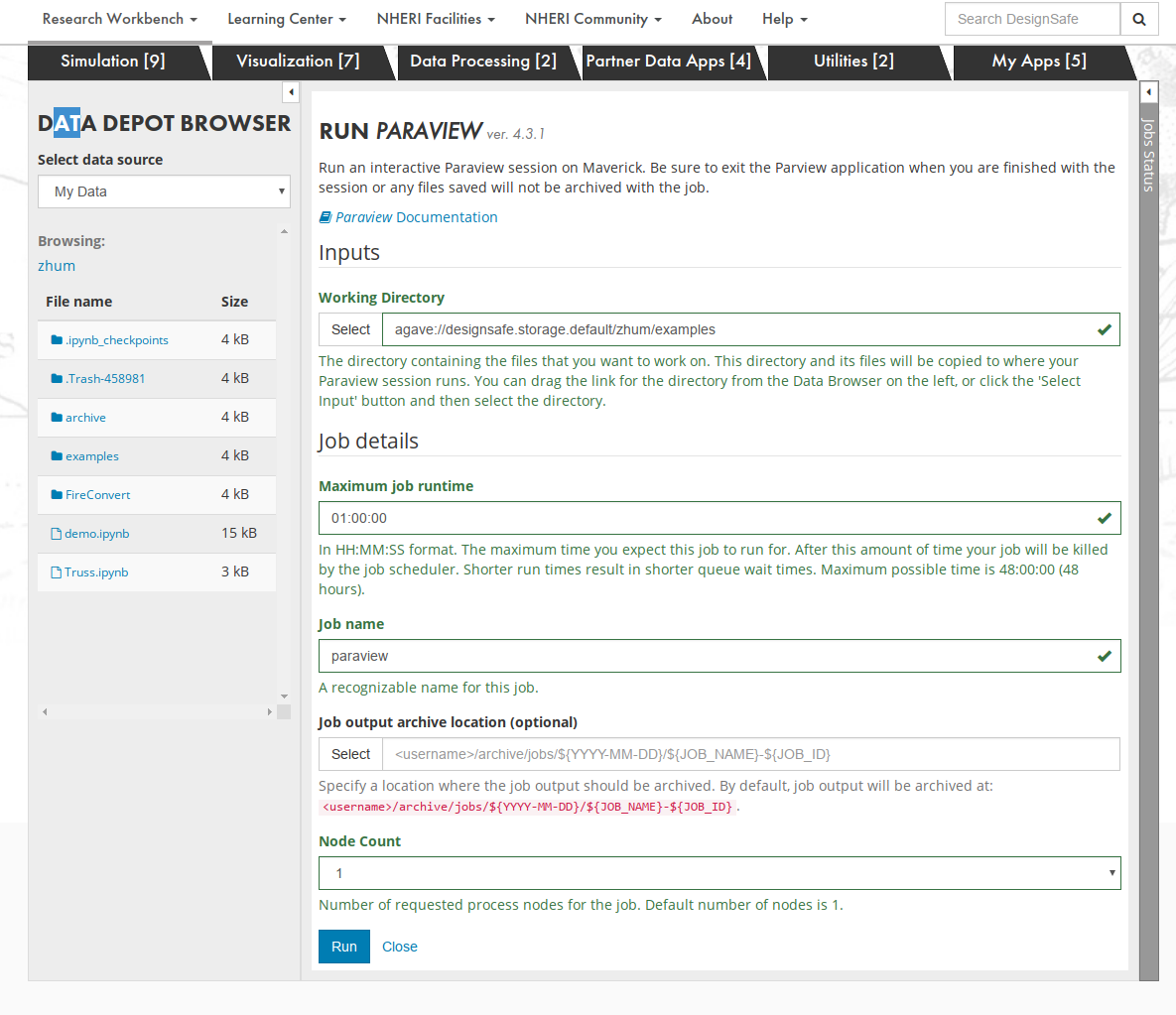Click the .ipynb_checkpoints folder icon

(57, 339)
